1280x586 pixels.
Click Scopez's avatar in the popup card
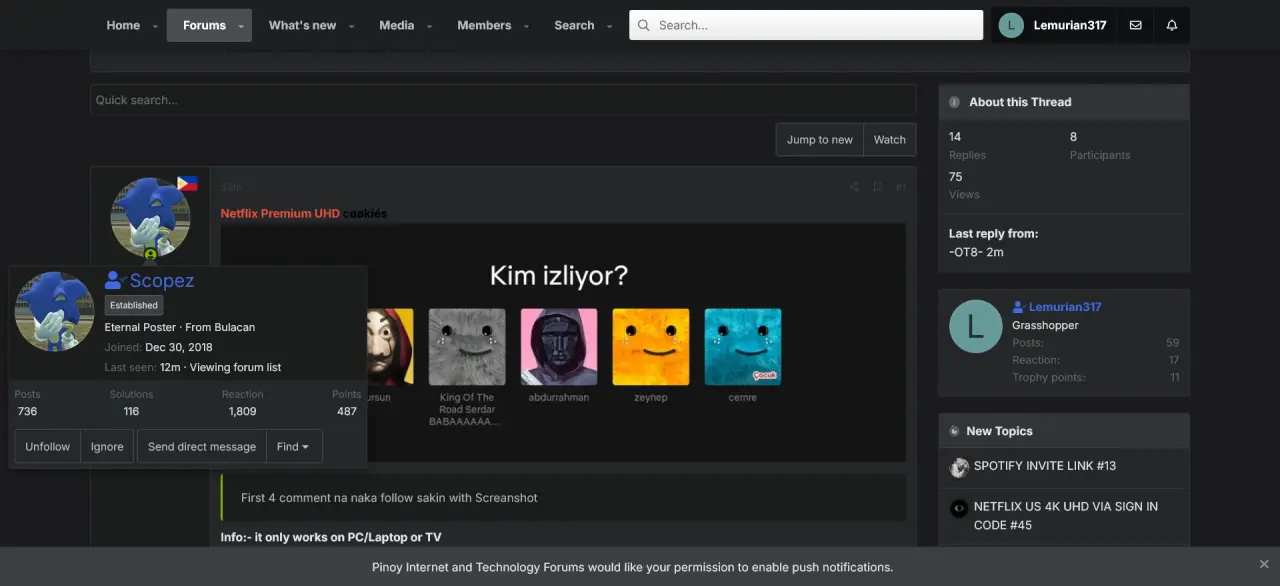54,311
